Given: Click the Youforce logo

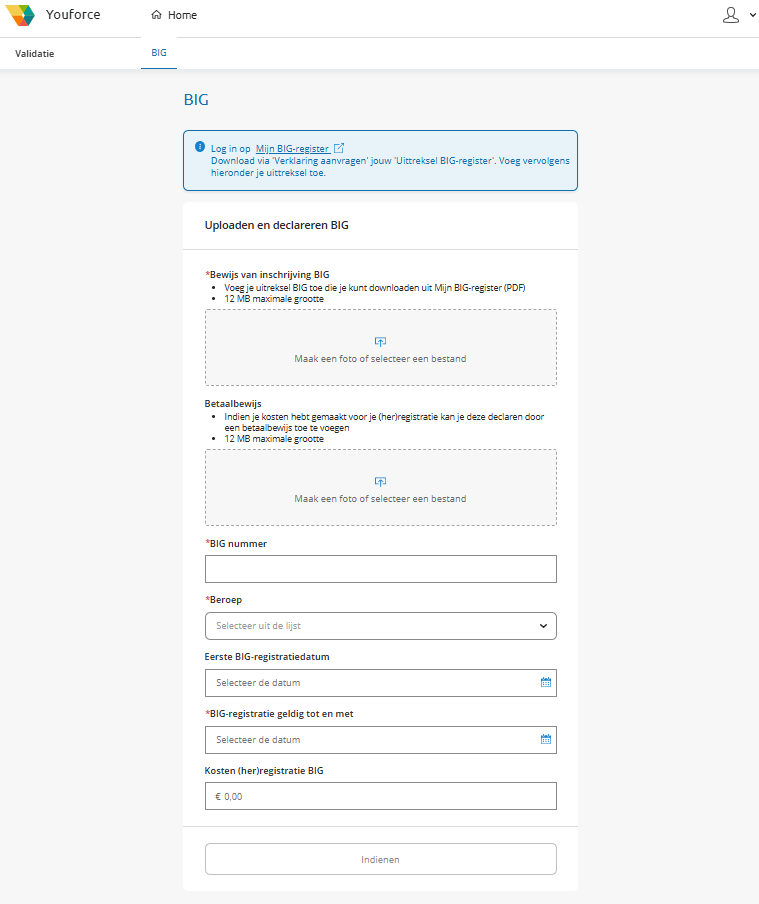Looking at the screenshot, I should pyautogui.click(x=20, y=15).
